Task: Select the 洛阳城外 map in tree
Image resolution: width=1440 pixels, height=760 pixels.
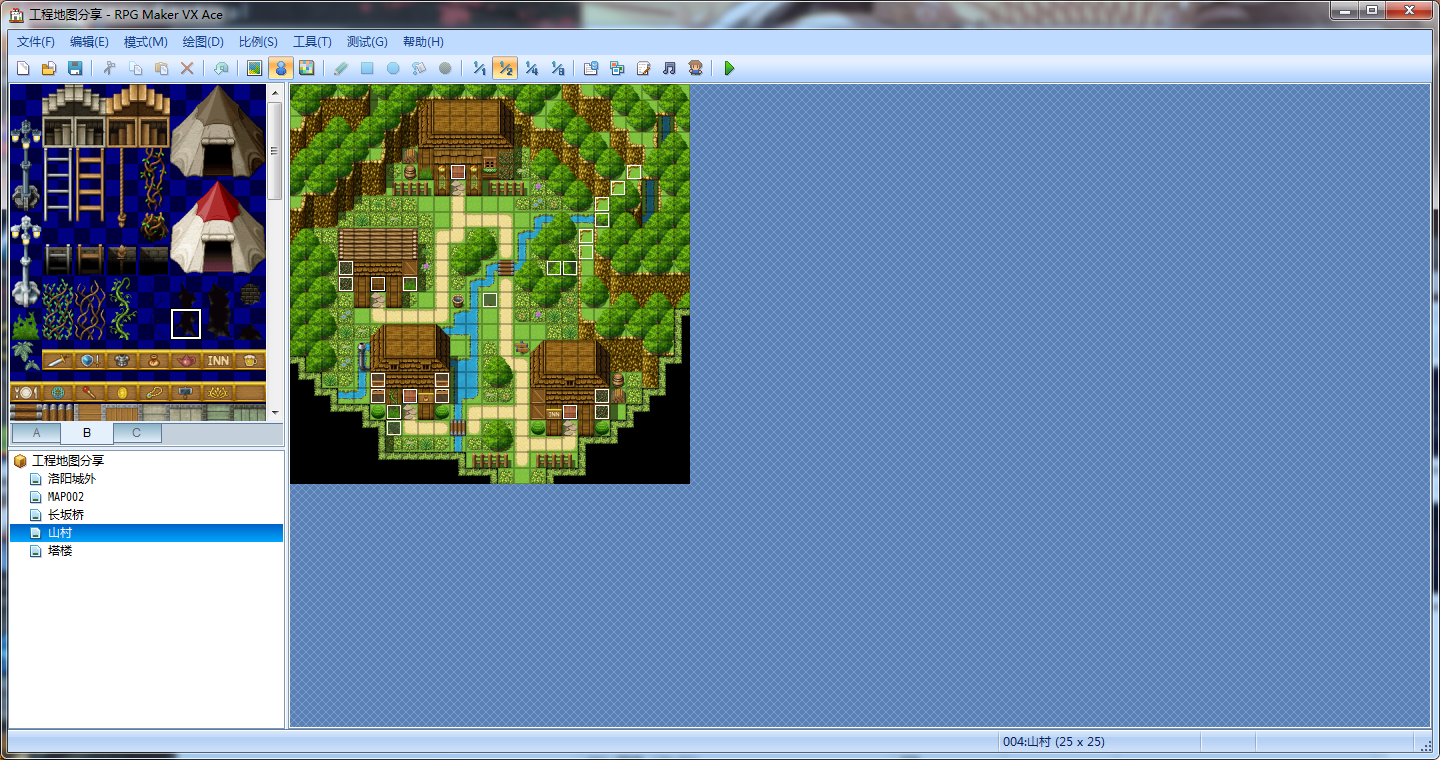Action: pyautogui.click(x=72, y=479)
